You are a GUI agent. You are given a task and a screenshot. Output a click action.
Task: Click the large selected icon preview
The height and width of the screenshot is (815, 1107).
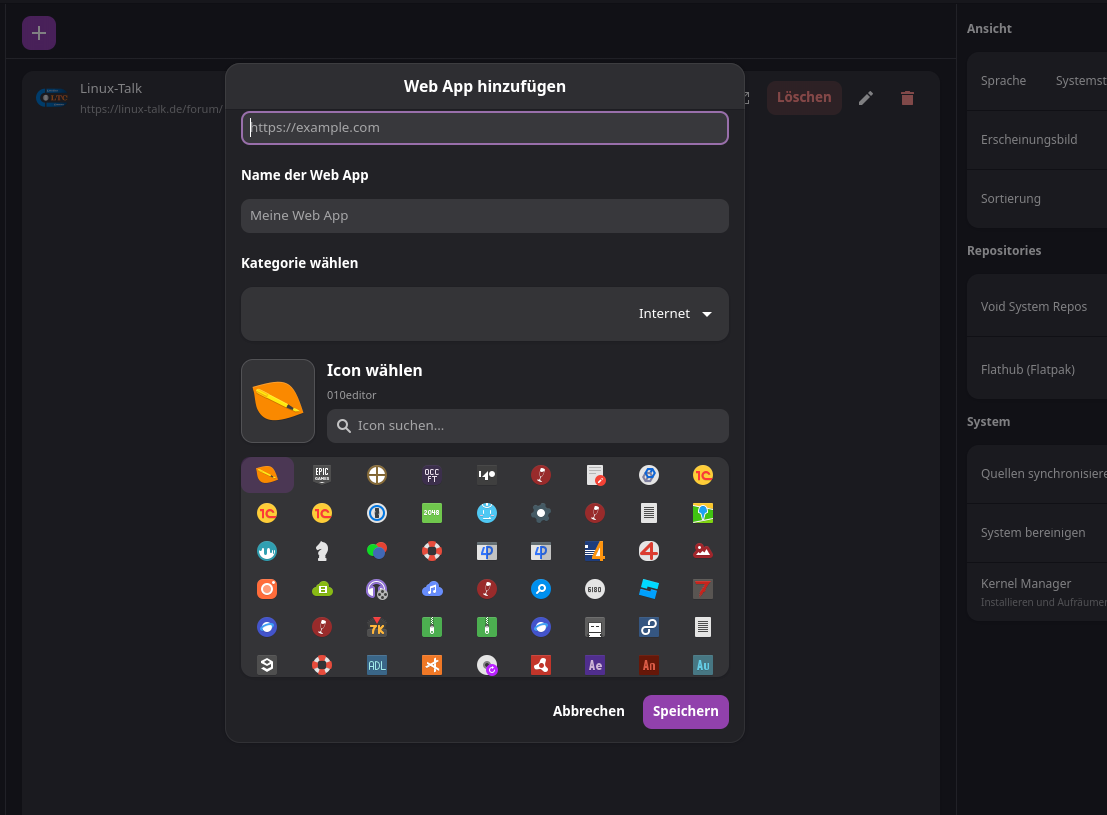point(278,400)
